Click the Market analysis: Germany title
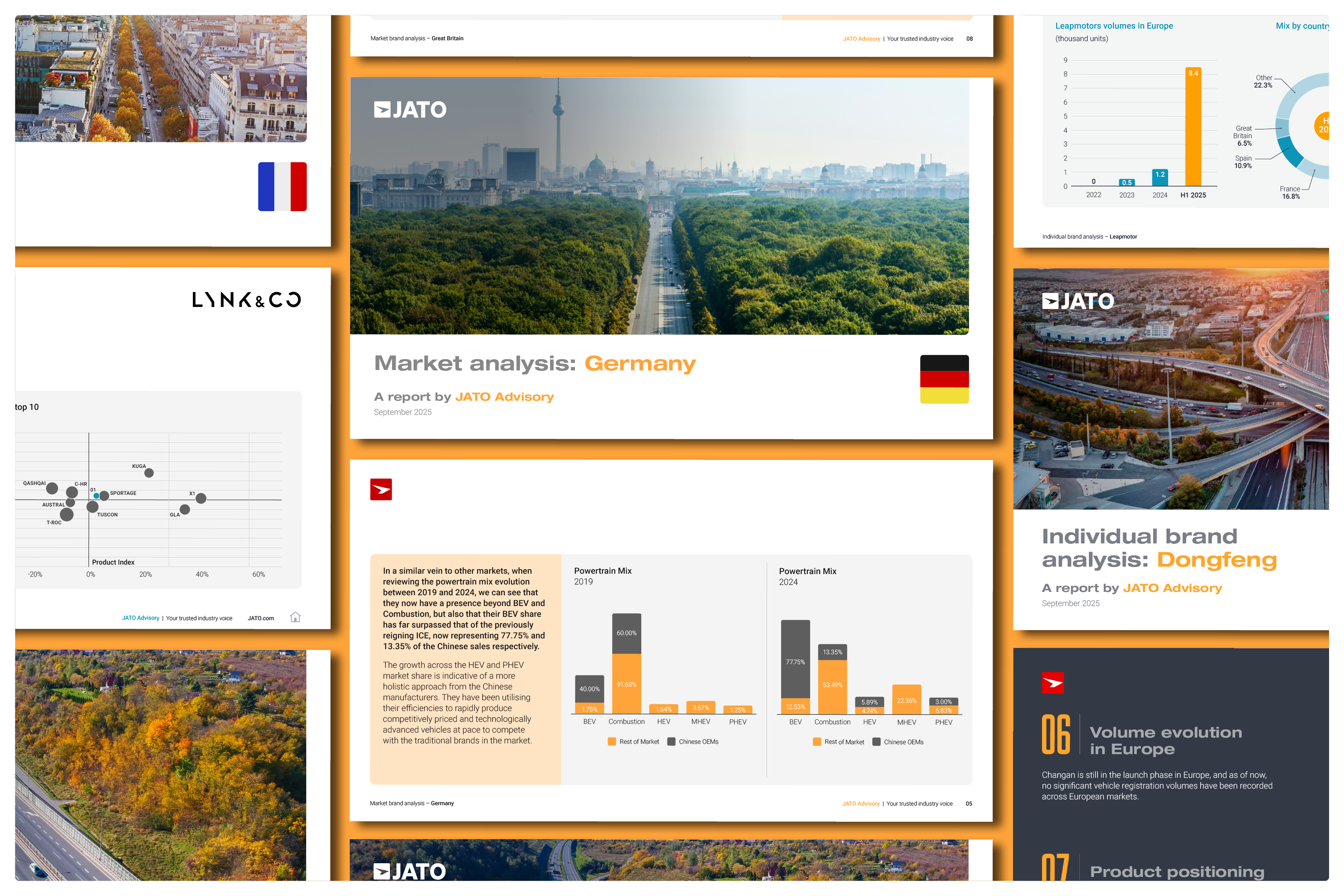This screenshot has width=1344, height=896. tap(534, 363)
